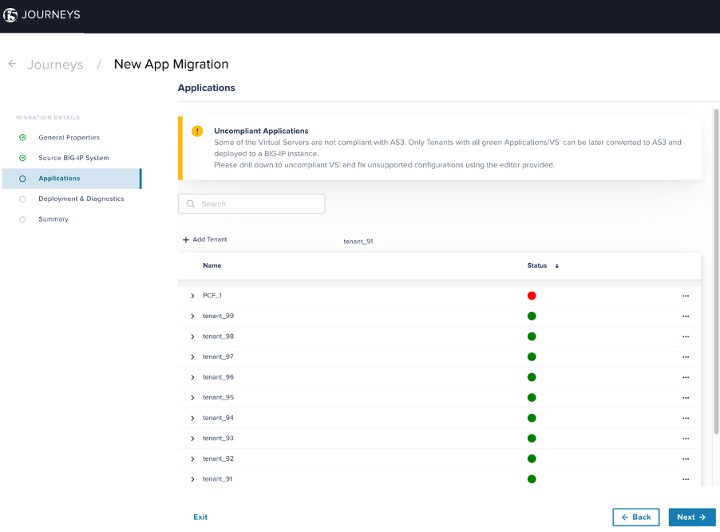
Task: Open the more options menu for tenant_95
Action: pyautogui.click(x=685, y=398)
